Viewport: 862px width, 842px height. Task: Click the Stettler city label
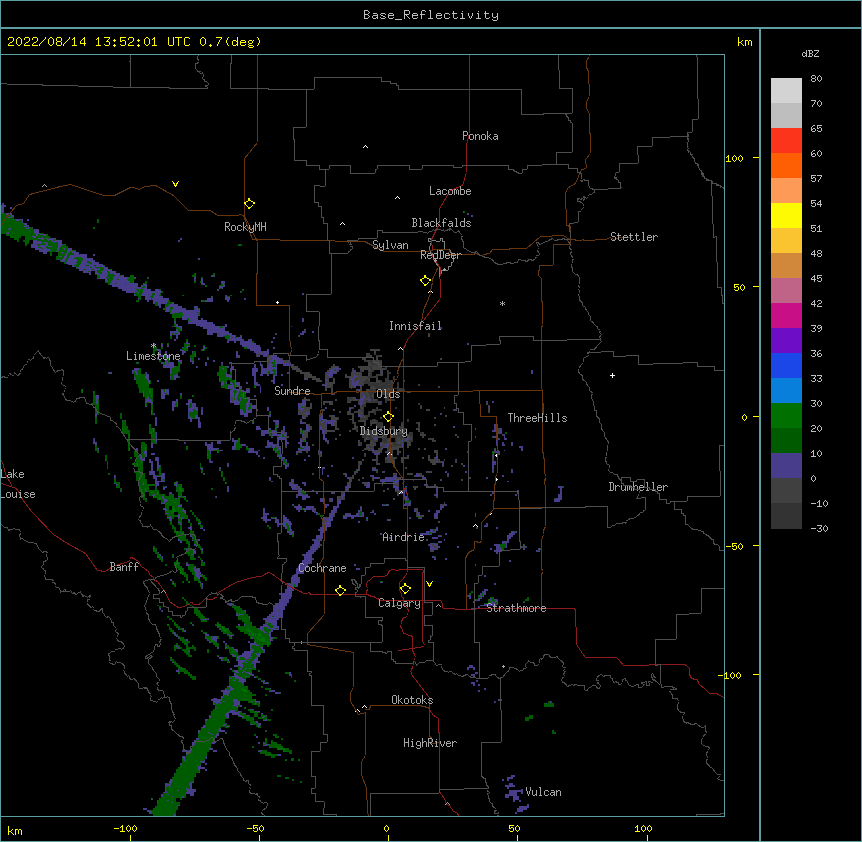click(x=634, y=237)
